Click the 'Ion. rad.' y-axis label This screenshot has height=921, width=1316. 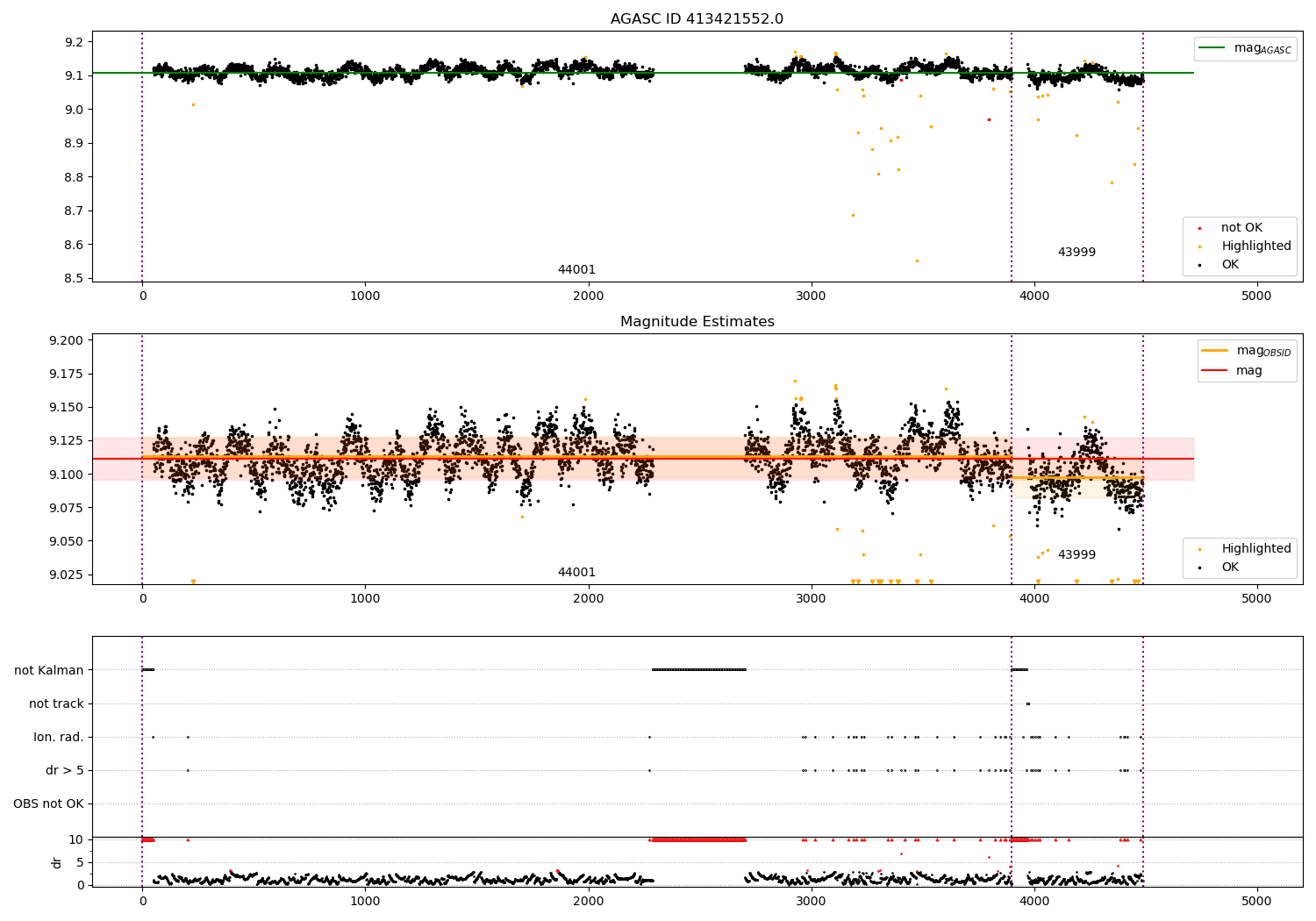[x=59, y=737]
